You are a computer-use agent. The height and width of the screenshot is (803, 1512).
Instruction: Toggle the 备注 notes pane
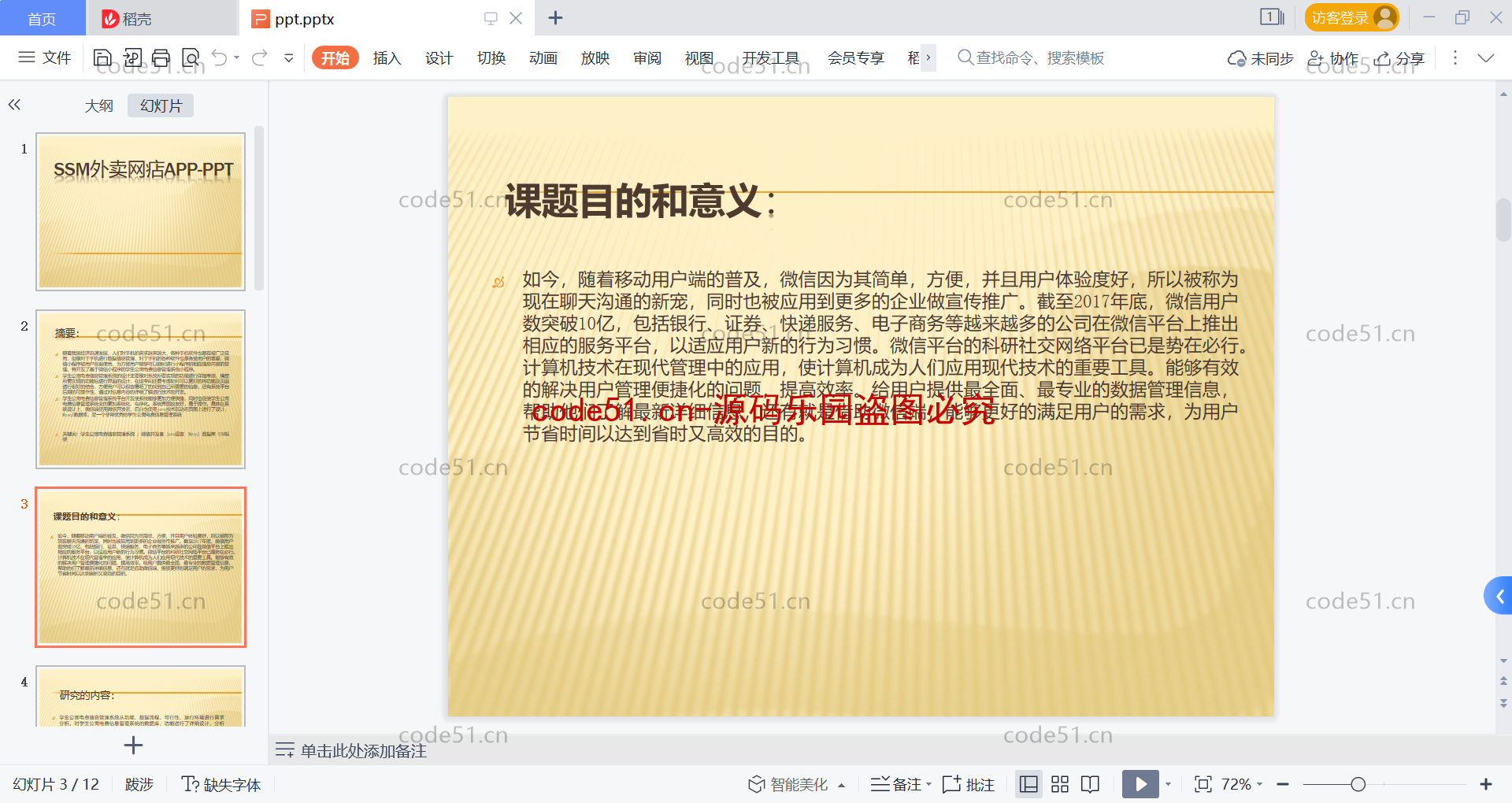896,784
